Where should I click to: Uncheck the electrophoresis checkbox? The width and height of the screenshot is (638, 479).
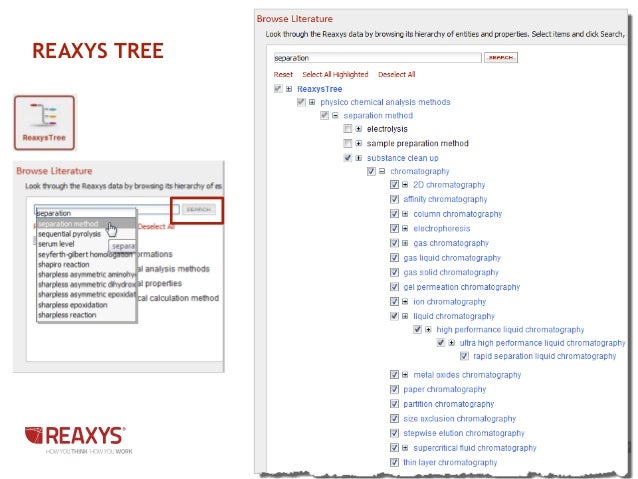pos(394,228)
